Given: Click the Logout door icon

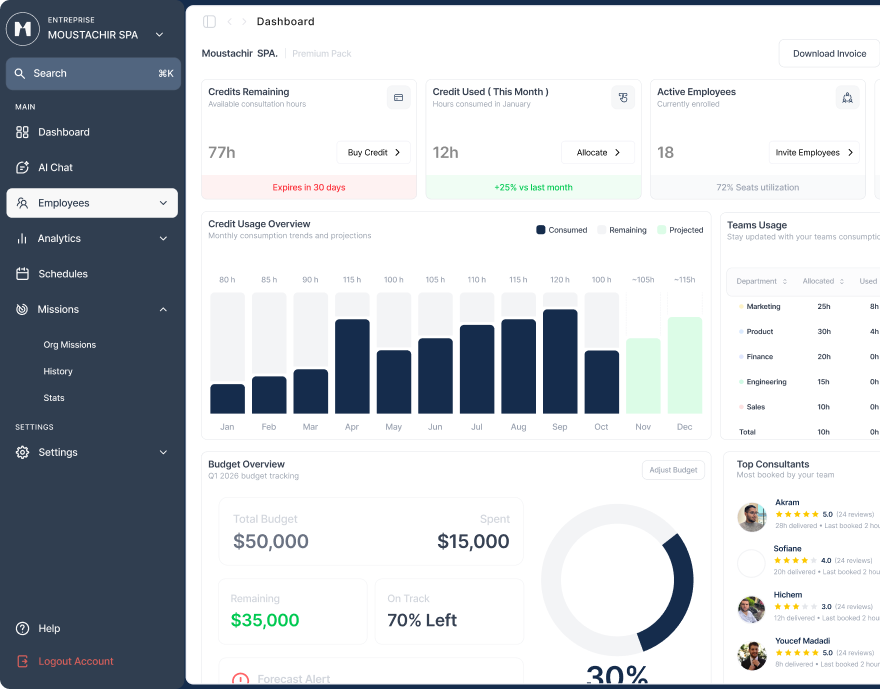Looking at the screenshot, I should (22, 661).
